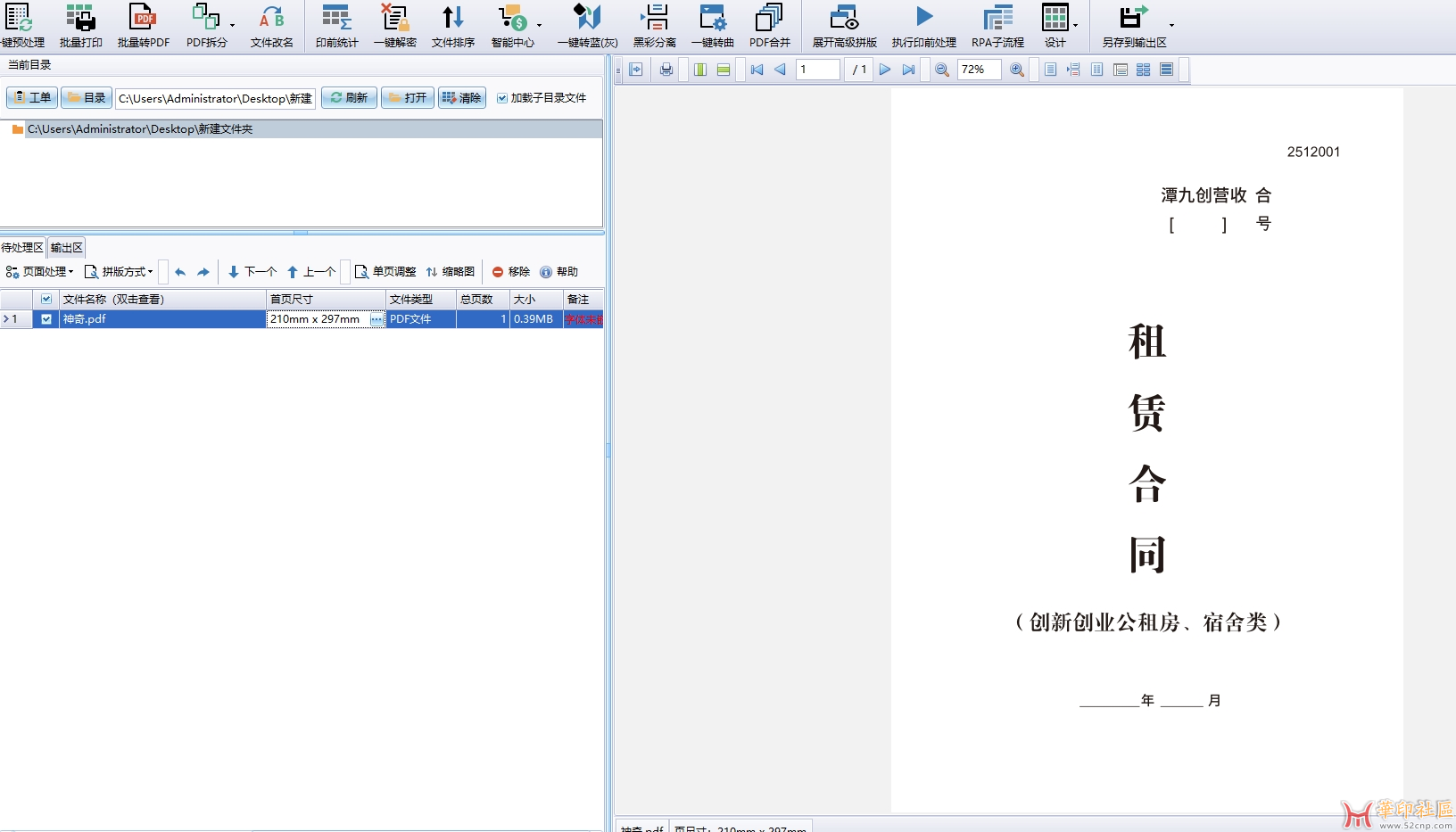Image resolution: width=1456 pixels, height=832 pixels.
Task: Open the 文件改名 rename tool
Action: point(271,18)
